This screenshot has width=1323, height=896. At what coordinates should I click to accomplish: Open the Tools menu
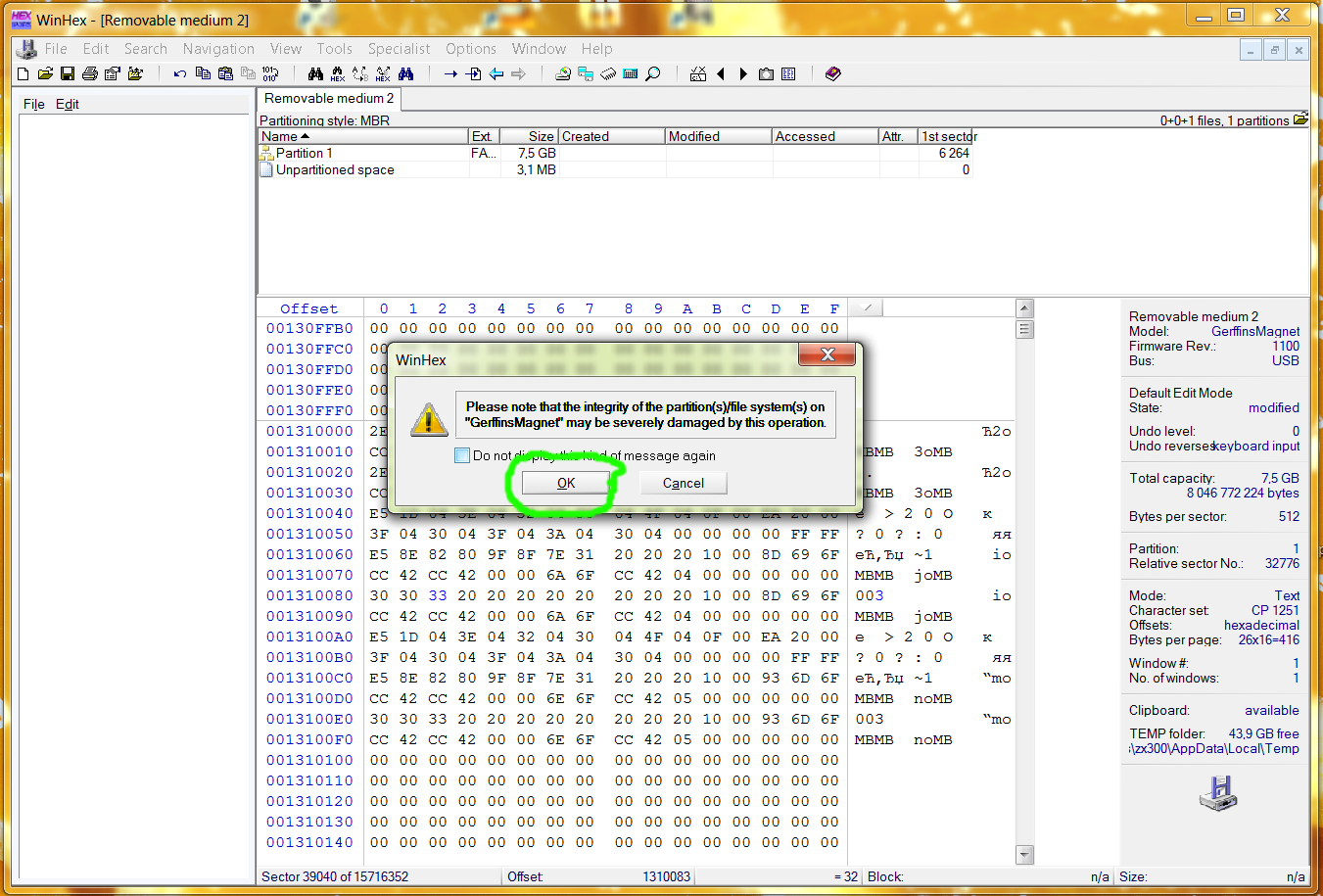(x=334, y=48)
